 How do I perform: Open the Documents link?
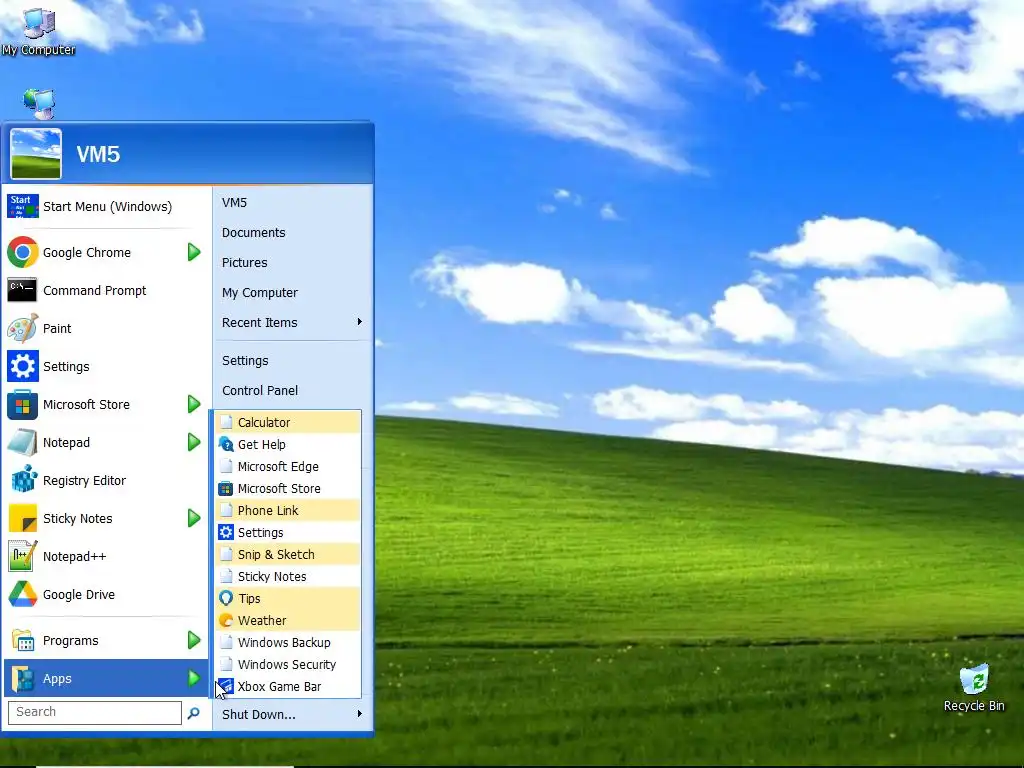pos(253,232)
